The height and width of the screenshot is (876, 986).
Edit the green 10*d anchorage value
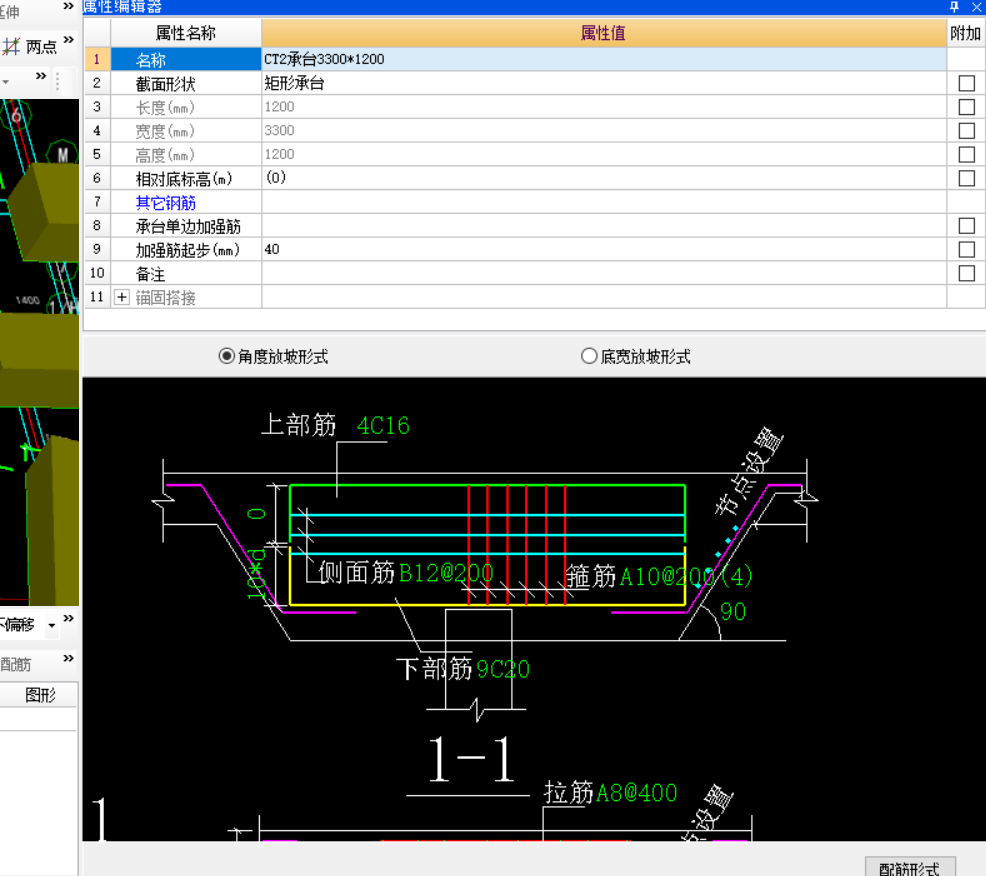tap(256, 573)
